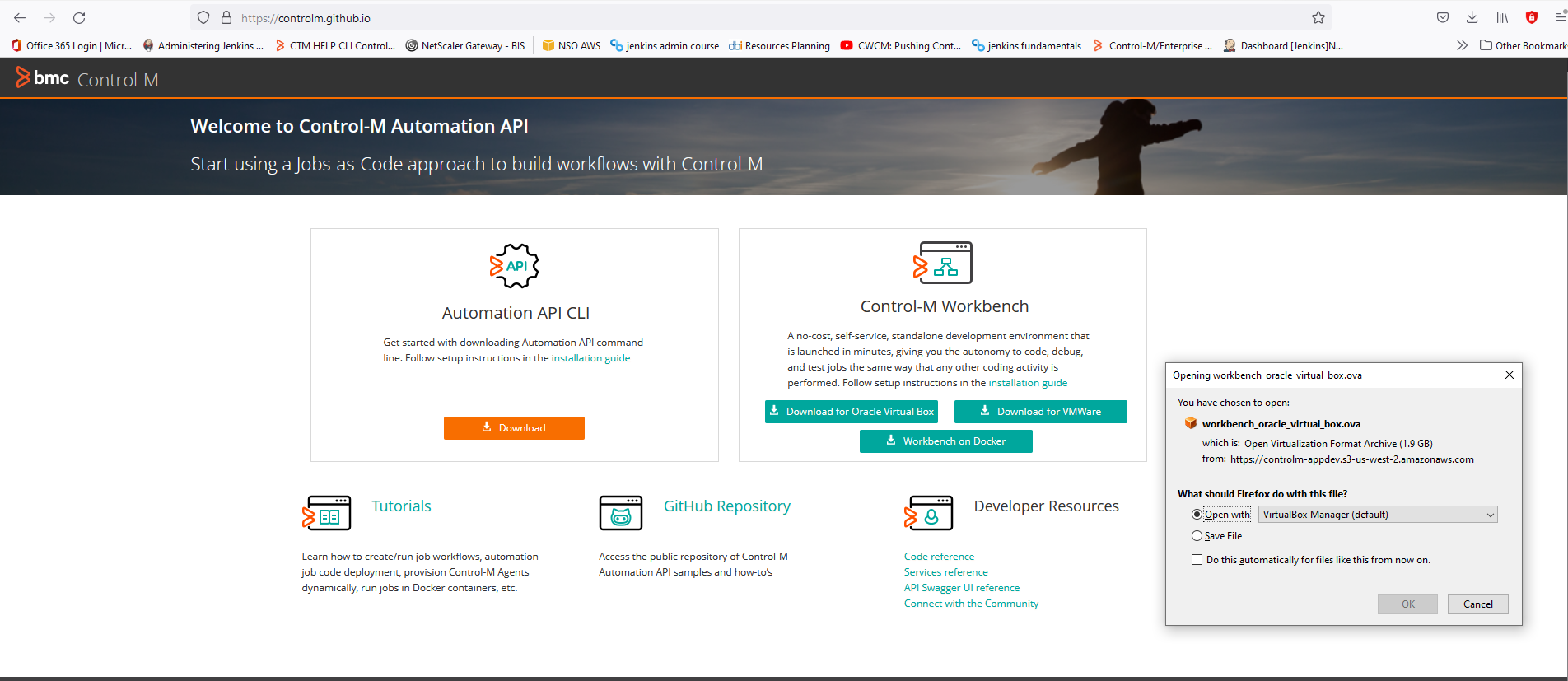Show downloads with the toolbar download arrow
The width and height of the screenshot is (1568, 681).
tap(1472, 17)
